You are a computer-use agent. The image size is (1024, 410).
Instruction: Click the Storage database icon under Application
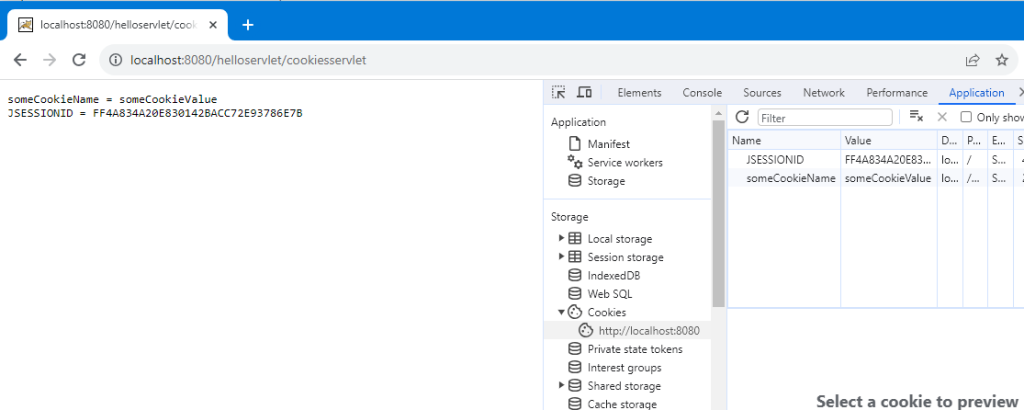575,181
